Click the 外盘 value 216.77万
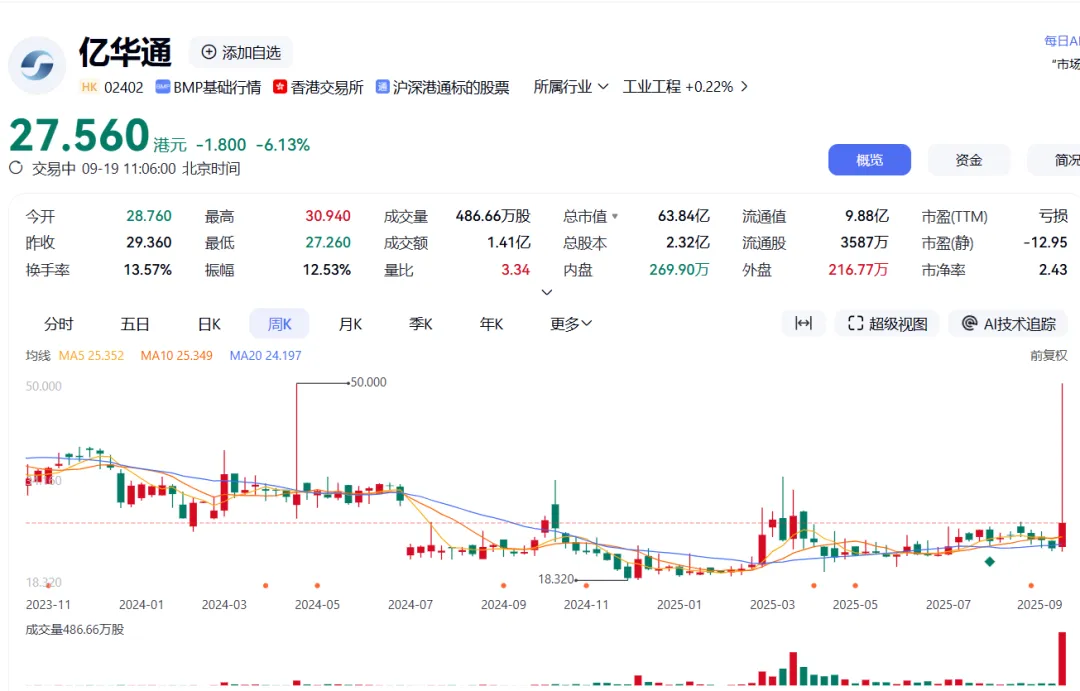The image size is (1080, 691). 858,269
